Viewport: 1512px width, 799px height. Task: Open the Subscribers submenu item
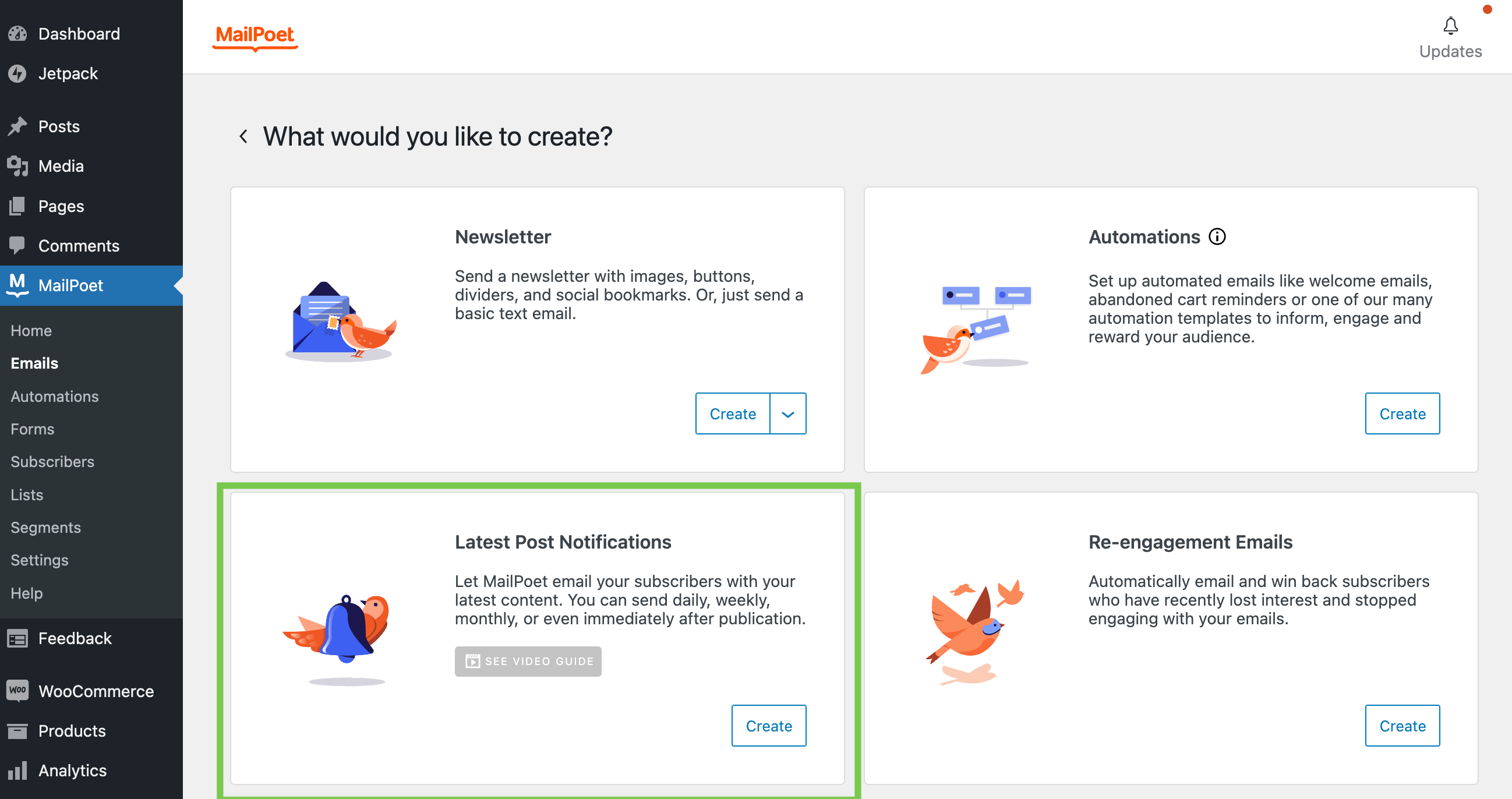tap(52, 461)
